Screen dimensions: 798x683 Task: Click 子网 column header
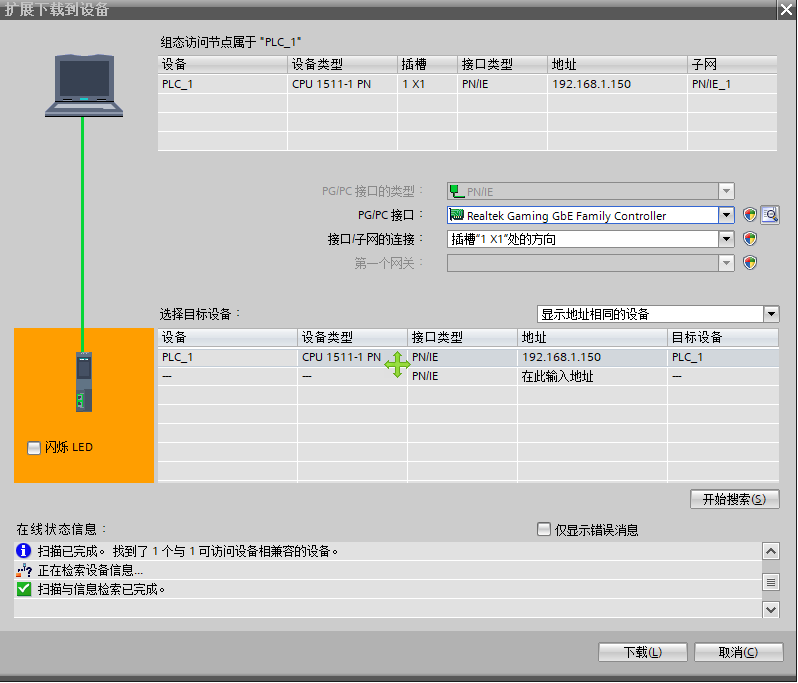[x=732, y=65]
